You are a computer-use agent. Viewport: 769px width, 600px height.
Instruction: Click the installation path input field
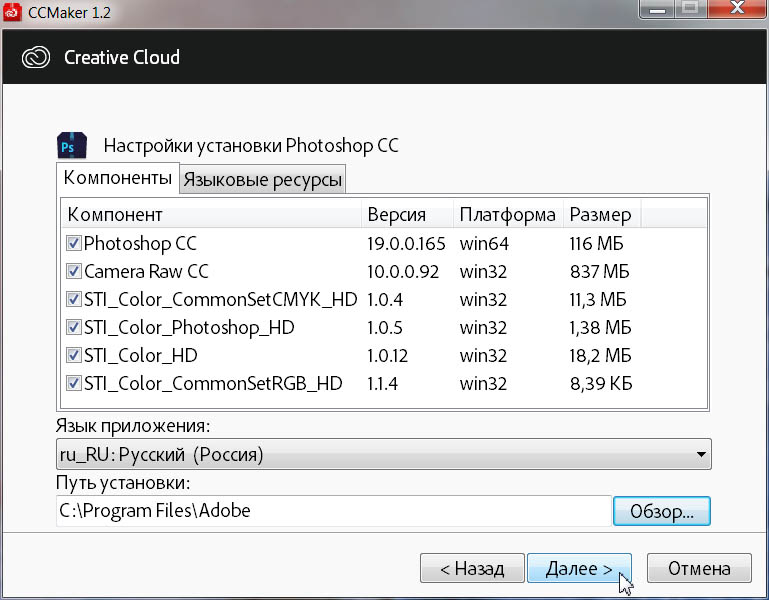[333, 511]
